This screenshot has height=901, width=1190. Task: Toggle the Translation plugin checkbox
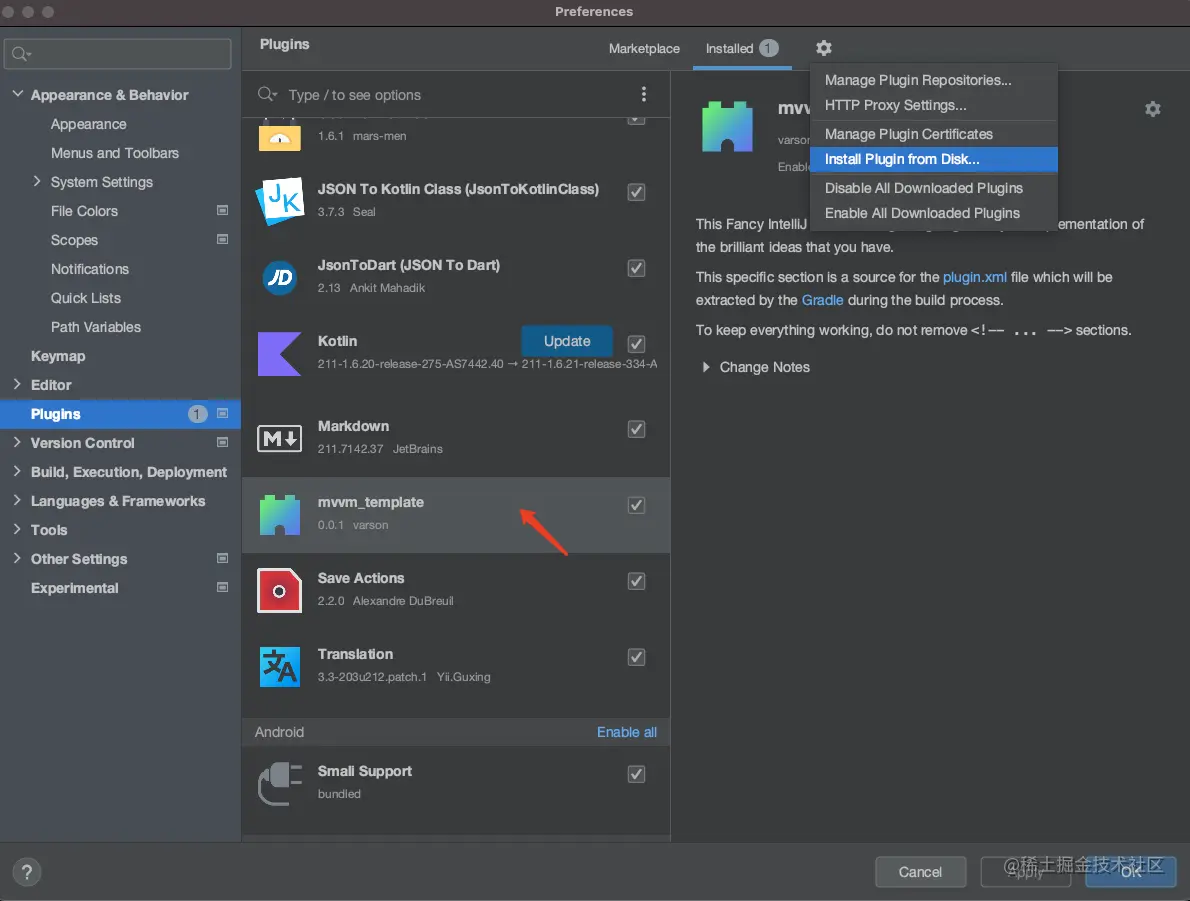pos(636,657)
